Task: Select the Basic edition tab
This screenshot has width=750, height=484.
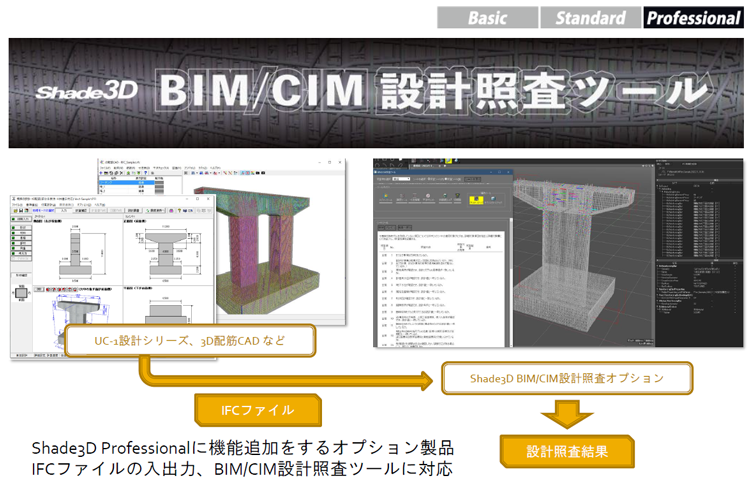Action: (487, 18)
